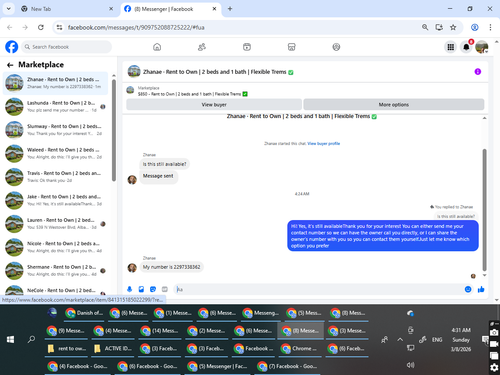Image resolution: width=500 pixels, height=375 pixels.
Task: Click the voice clip microphone icon
Action: click(x=130, y=289)
